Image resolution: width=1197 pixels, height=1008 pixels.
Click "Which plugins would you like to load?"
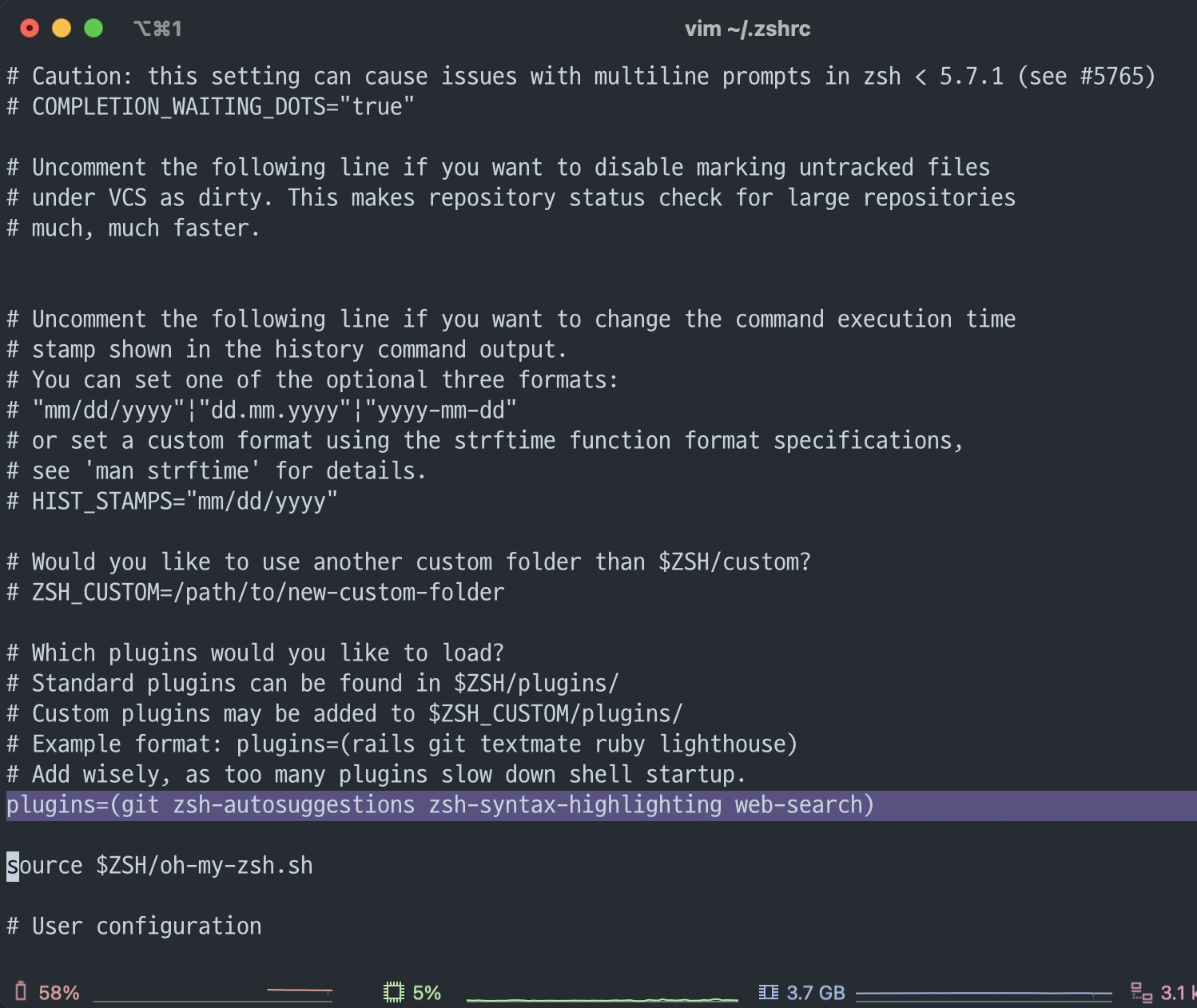pos(256,653)
